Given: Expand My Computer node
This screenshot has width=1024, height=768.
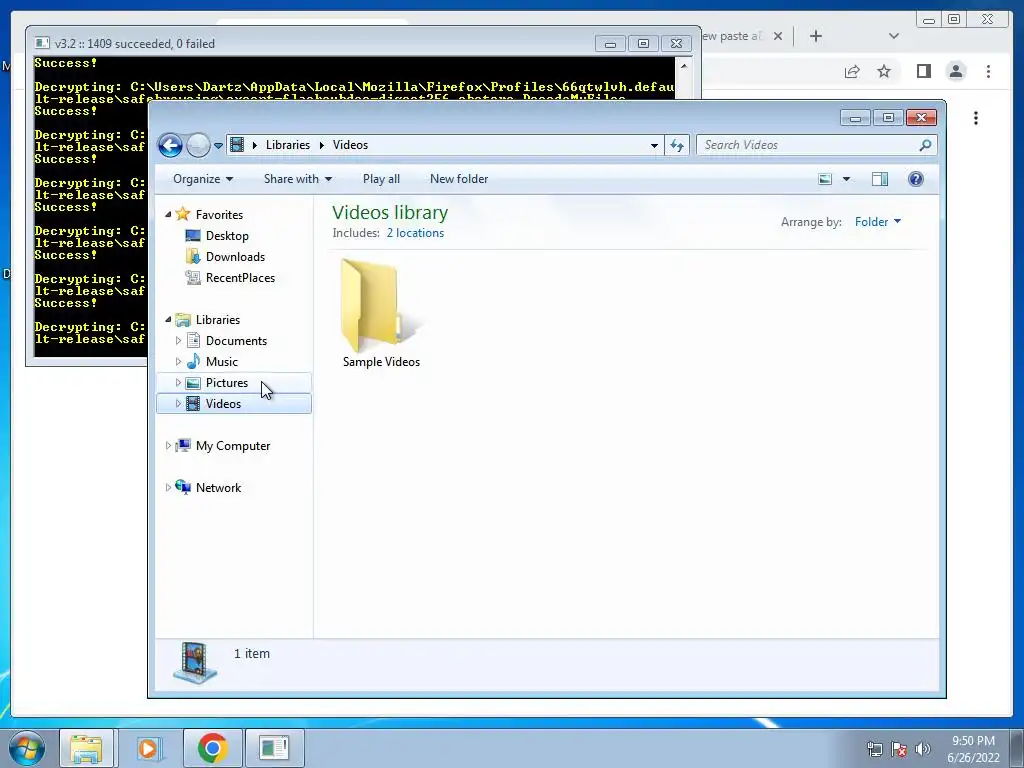Looking at the screenshot, I should point(168,445).
